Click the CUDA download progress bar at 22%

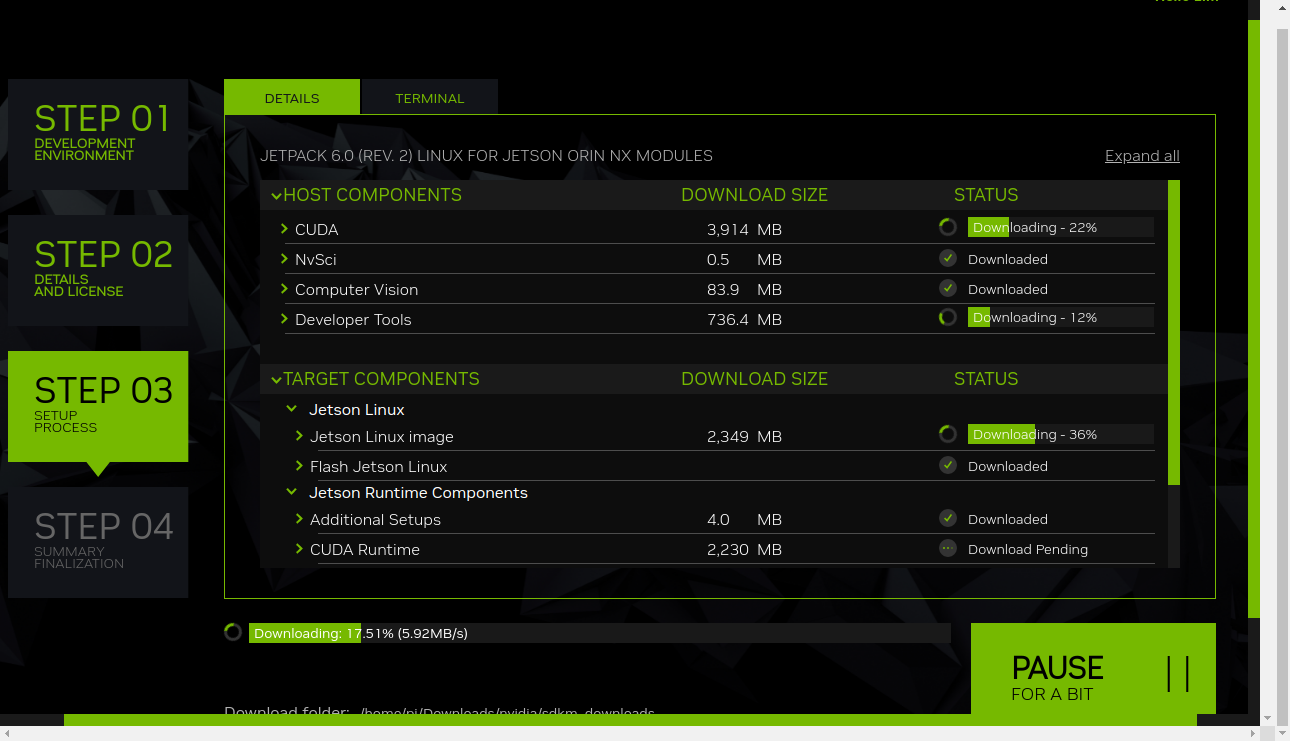click(1061, 227)
